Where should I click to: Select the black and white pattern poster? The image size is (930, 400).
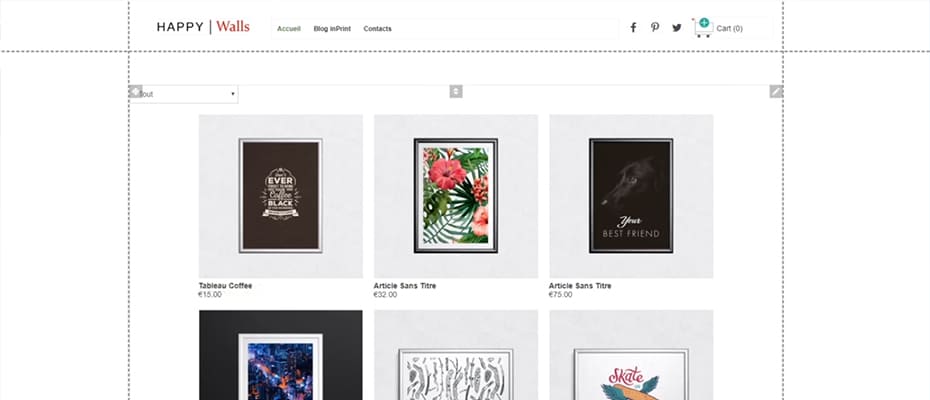[x=456, y=355]
